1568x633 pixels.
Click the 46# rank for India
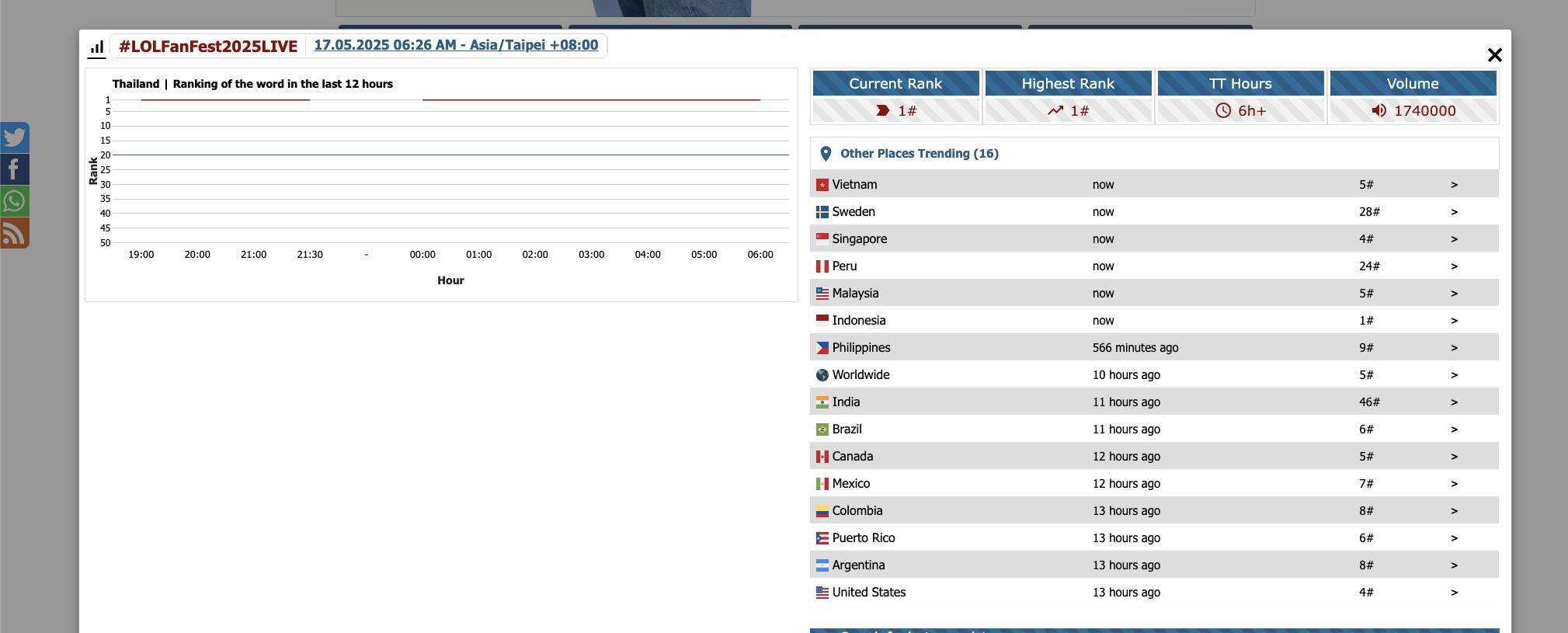(1369, 402)
